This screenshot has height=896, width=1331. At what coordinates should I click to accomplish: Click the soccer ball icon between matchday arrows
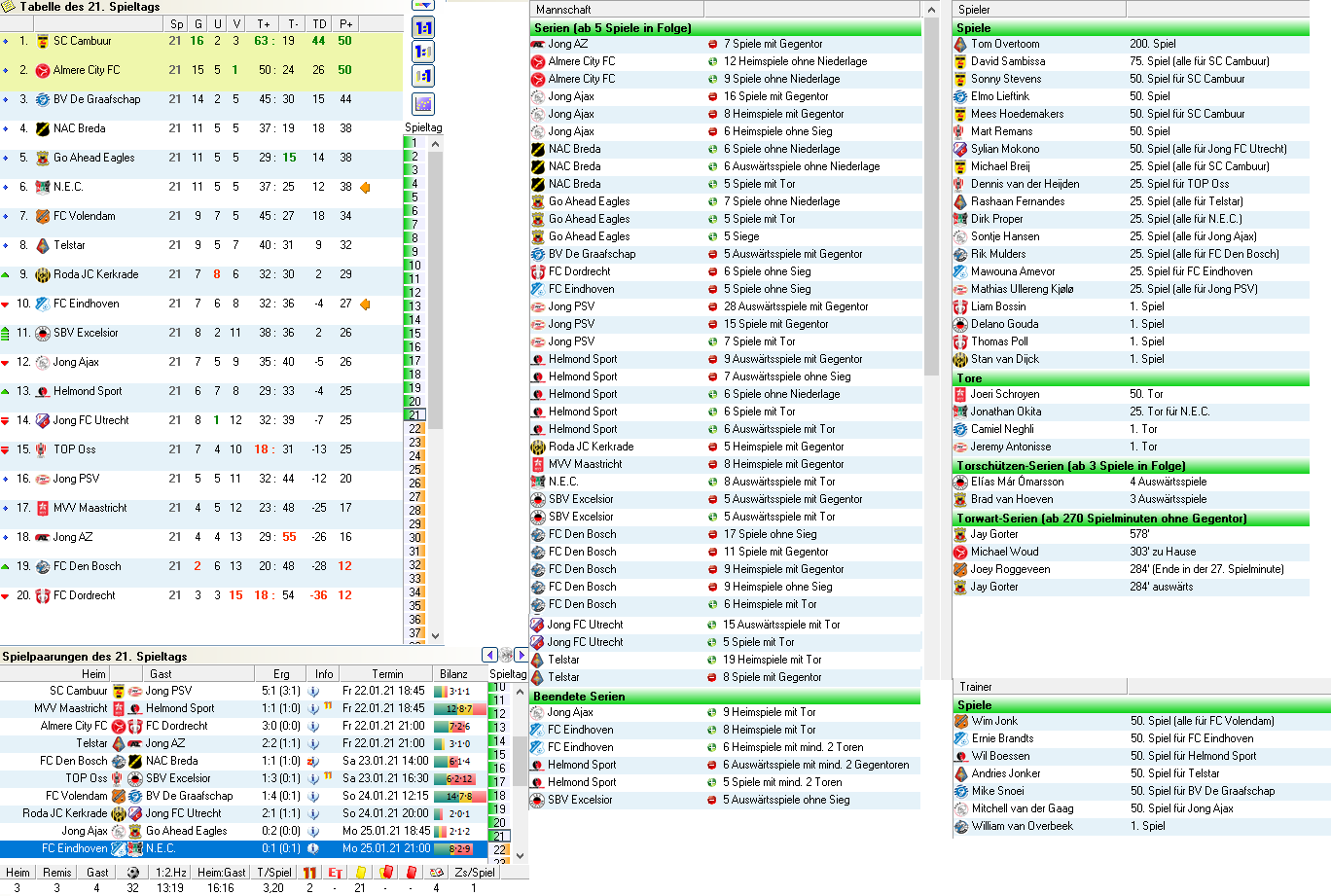pos(506,655)
